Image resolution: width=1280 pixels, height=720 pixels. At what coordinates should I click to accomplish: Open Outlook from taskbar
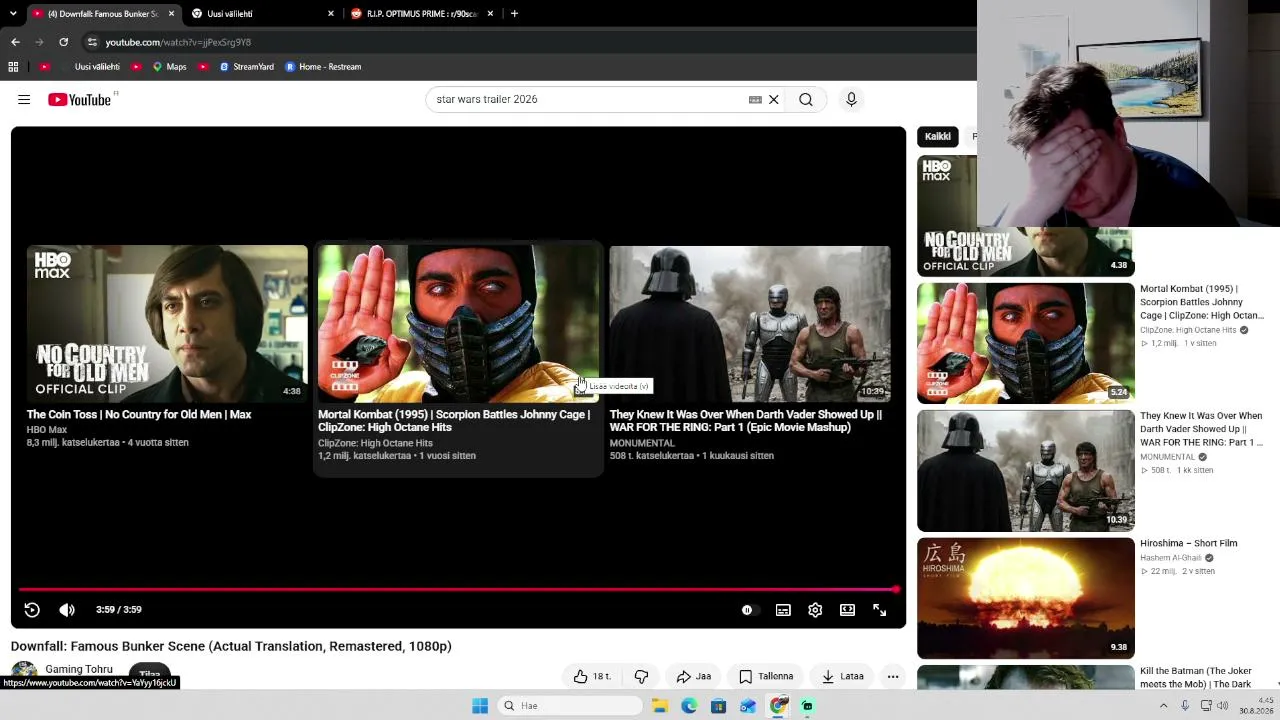748,706
